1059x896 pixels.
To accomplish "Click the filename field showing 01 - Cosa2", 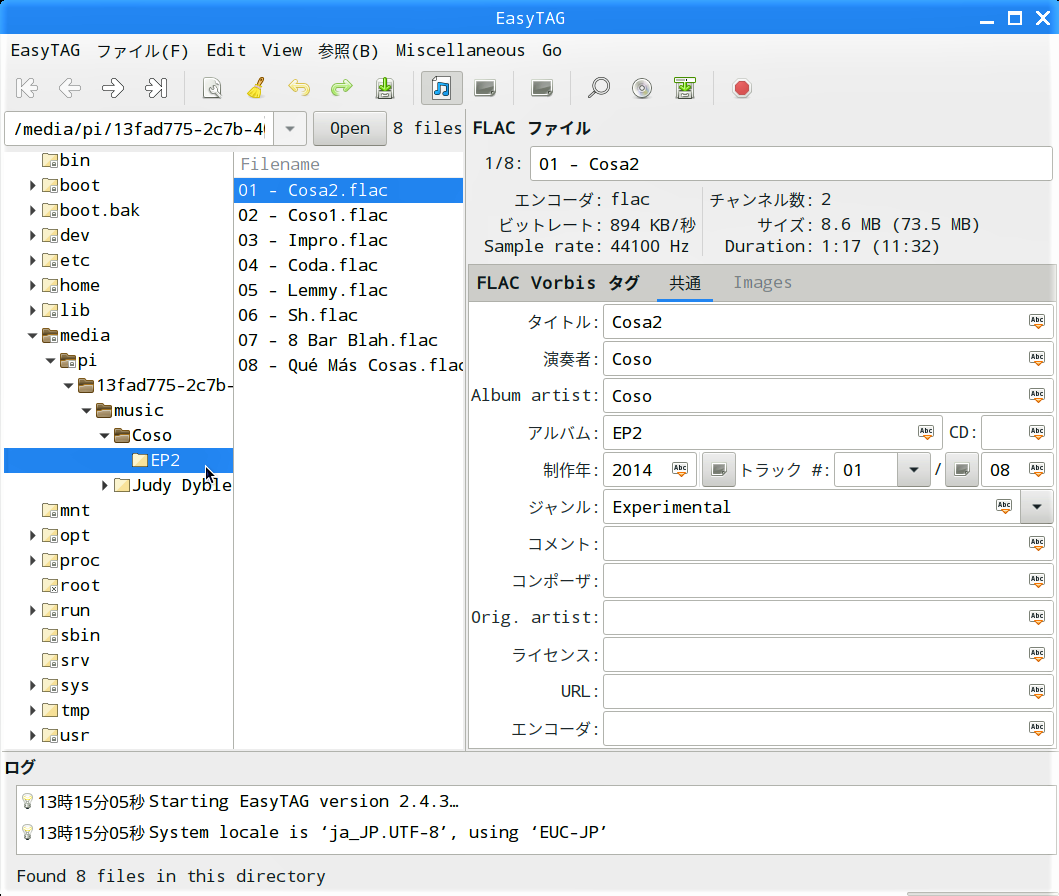I will 791,164.
